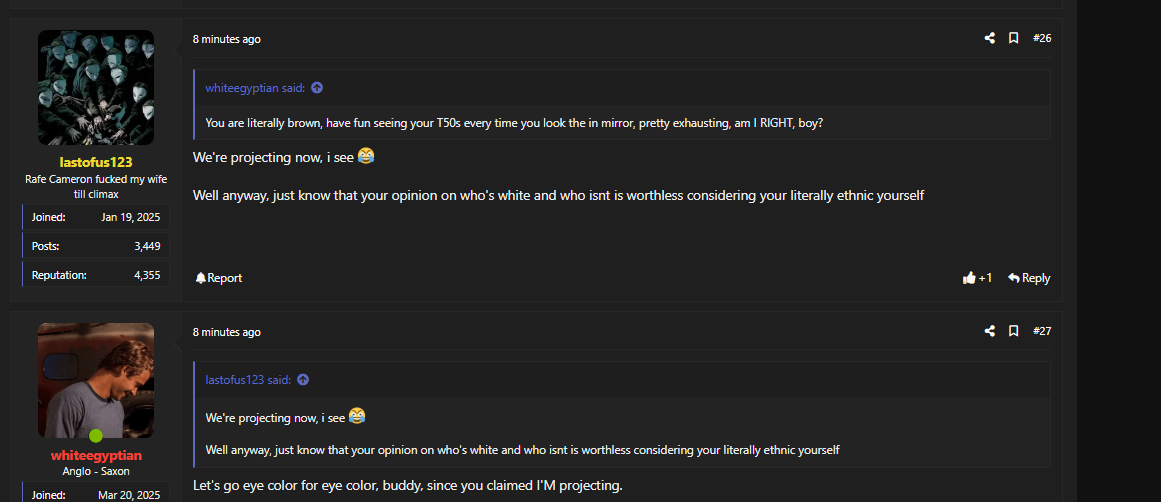Bookmark post #26
The width and height of the screenshot is (1161, 502).
coord(1013,38)
